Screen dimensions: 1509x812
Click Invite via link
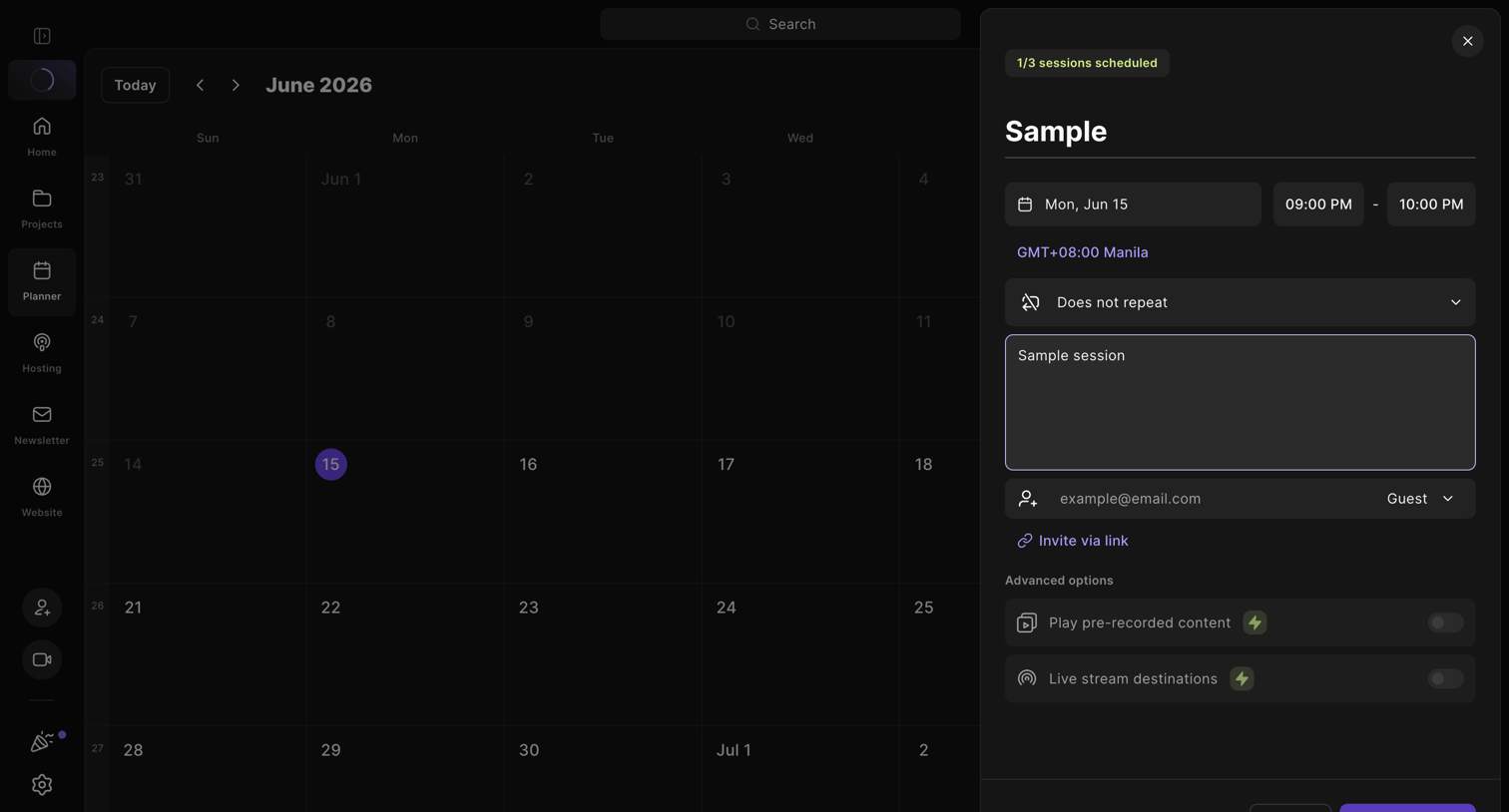pos(1073,541)
